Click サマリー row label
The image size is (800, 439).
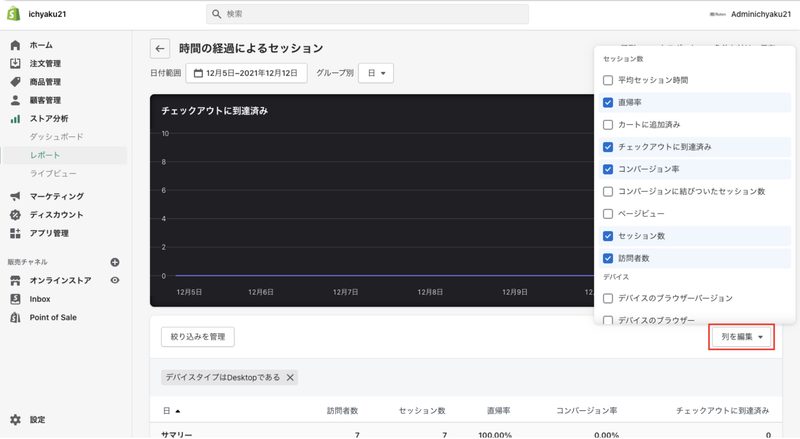coord(177,434)
